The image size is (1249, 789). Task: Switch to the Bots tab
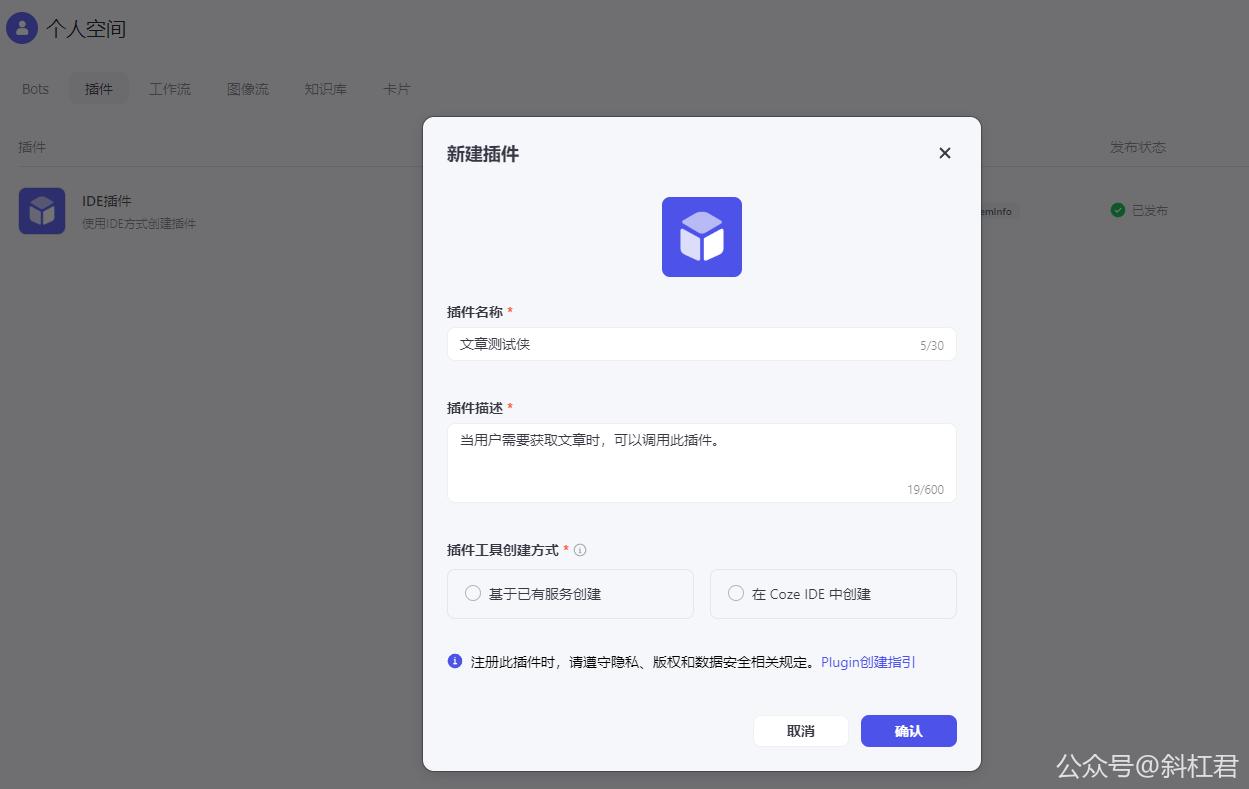tap(35, 89)
